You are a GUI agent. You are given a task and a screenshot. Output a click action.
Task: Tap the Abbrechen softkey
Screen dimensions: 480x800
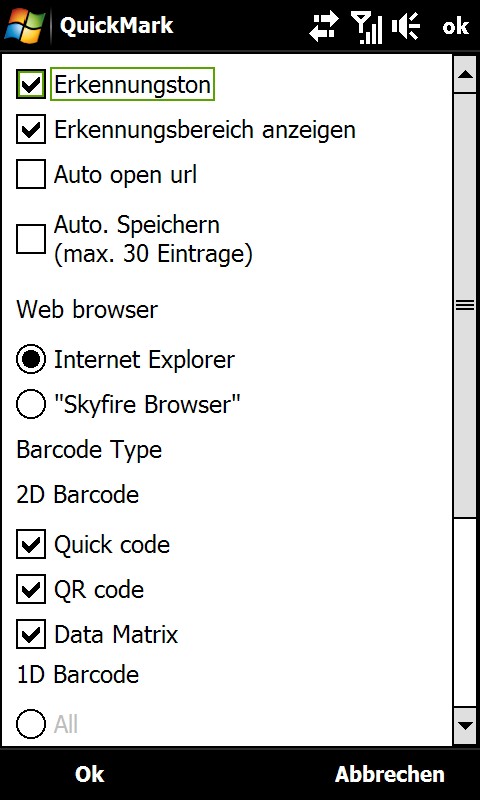pos(390,774)
